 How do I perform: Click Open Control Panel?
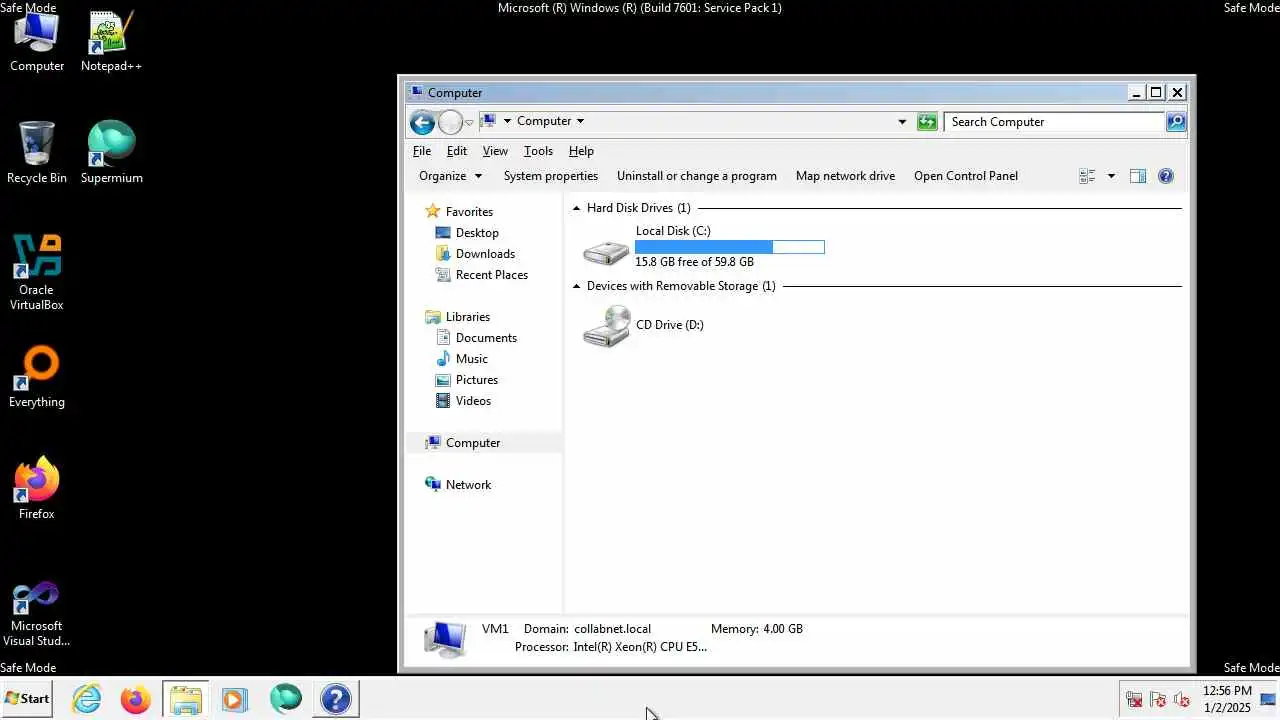tap(966, 176)
